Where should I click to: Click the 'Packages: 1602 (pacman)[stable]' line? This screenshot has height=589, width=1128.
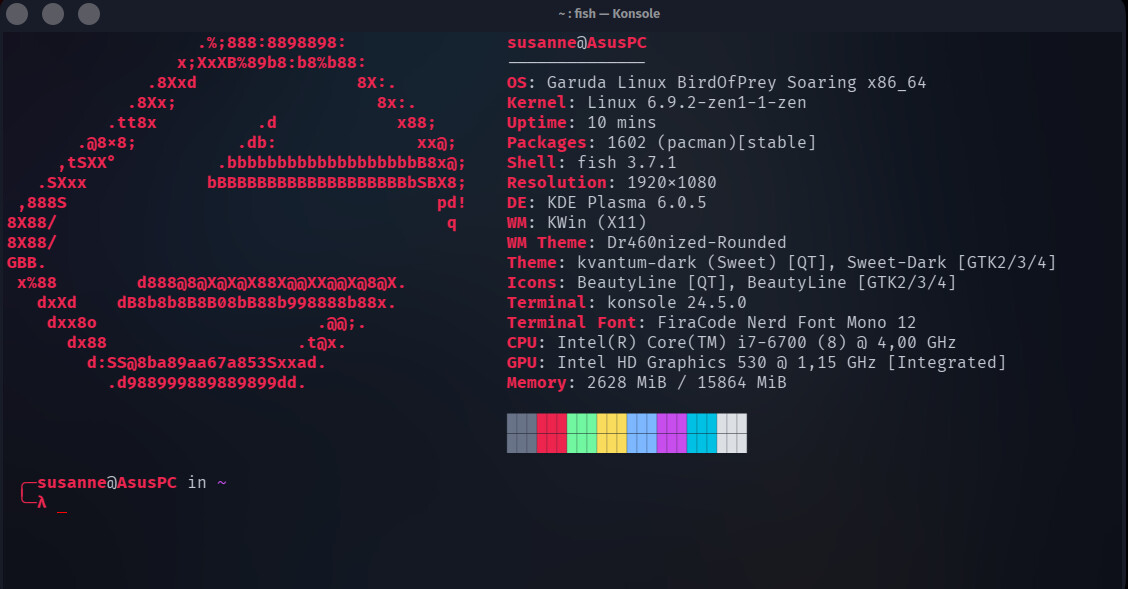click(662, 142)
